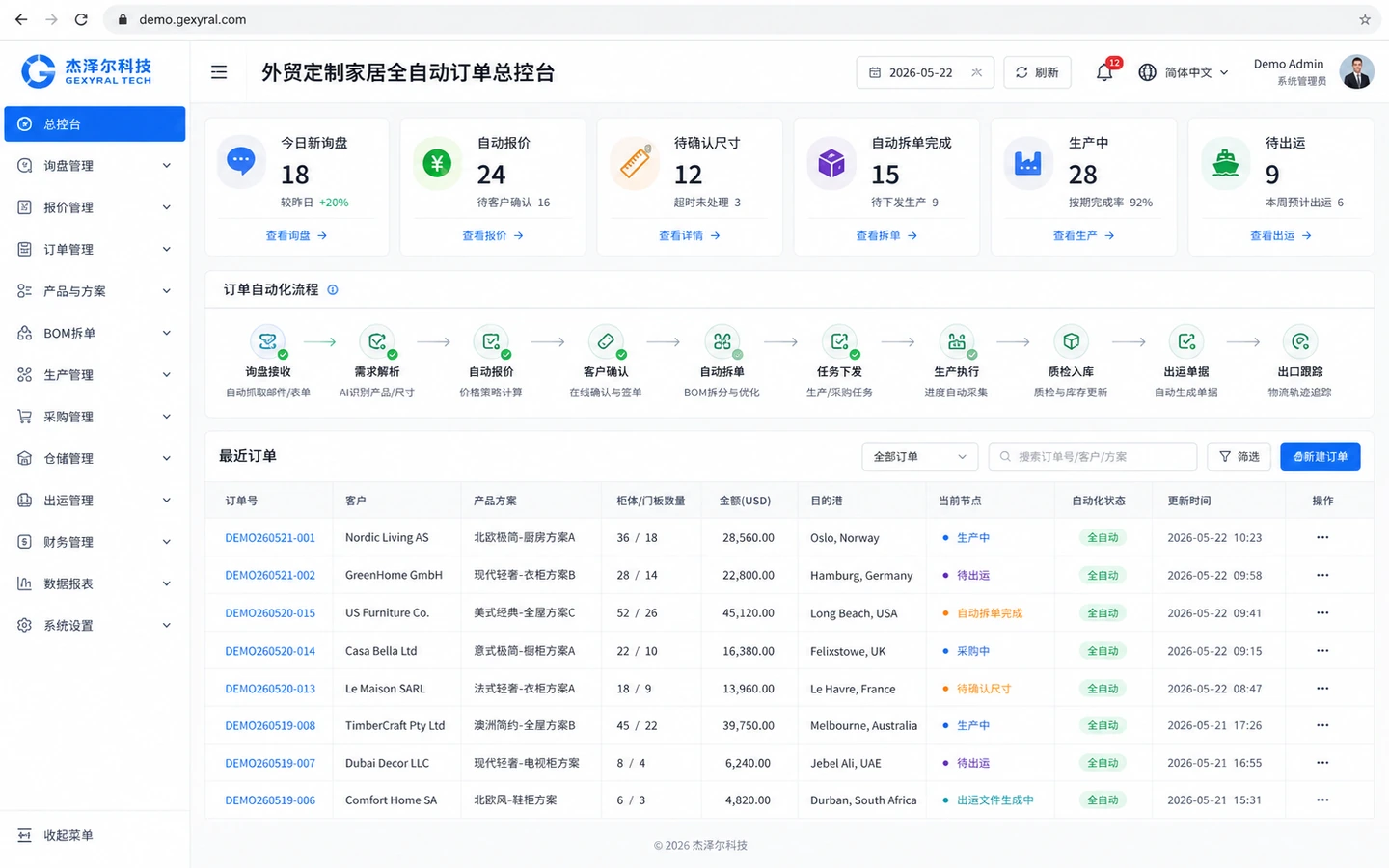Image resolution: width=1389 pixels, height=868 pixels.
Task: Open the 全部订单 filter dropdown
Action: pyautogui.click(x=919, y=456)
